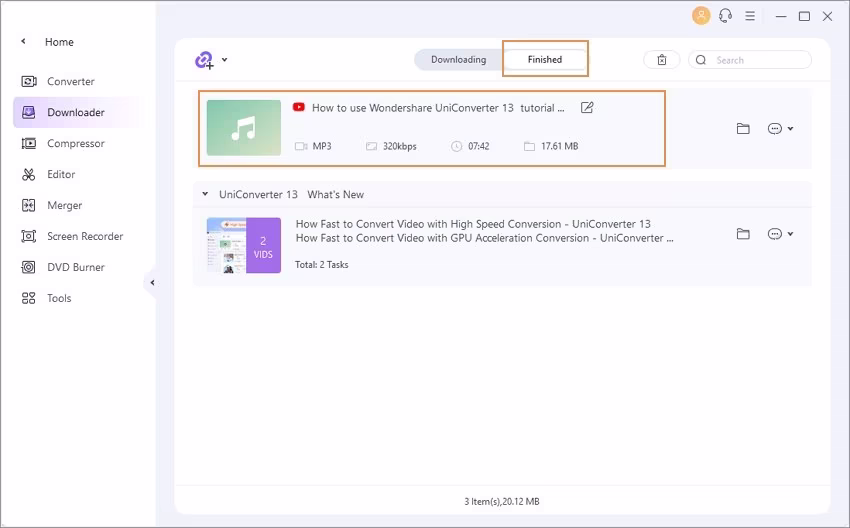Viewport: 850px width, 528px height.
Task: Open the Compressor section
Action: coord(76,143)
